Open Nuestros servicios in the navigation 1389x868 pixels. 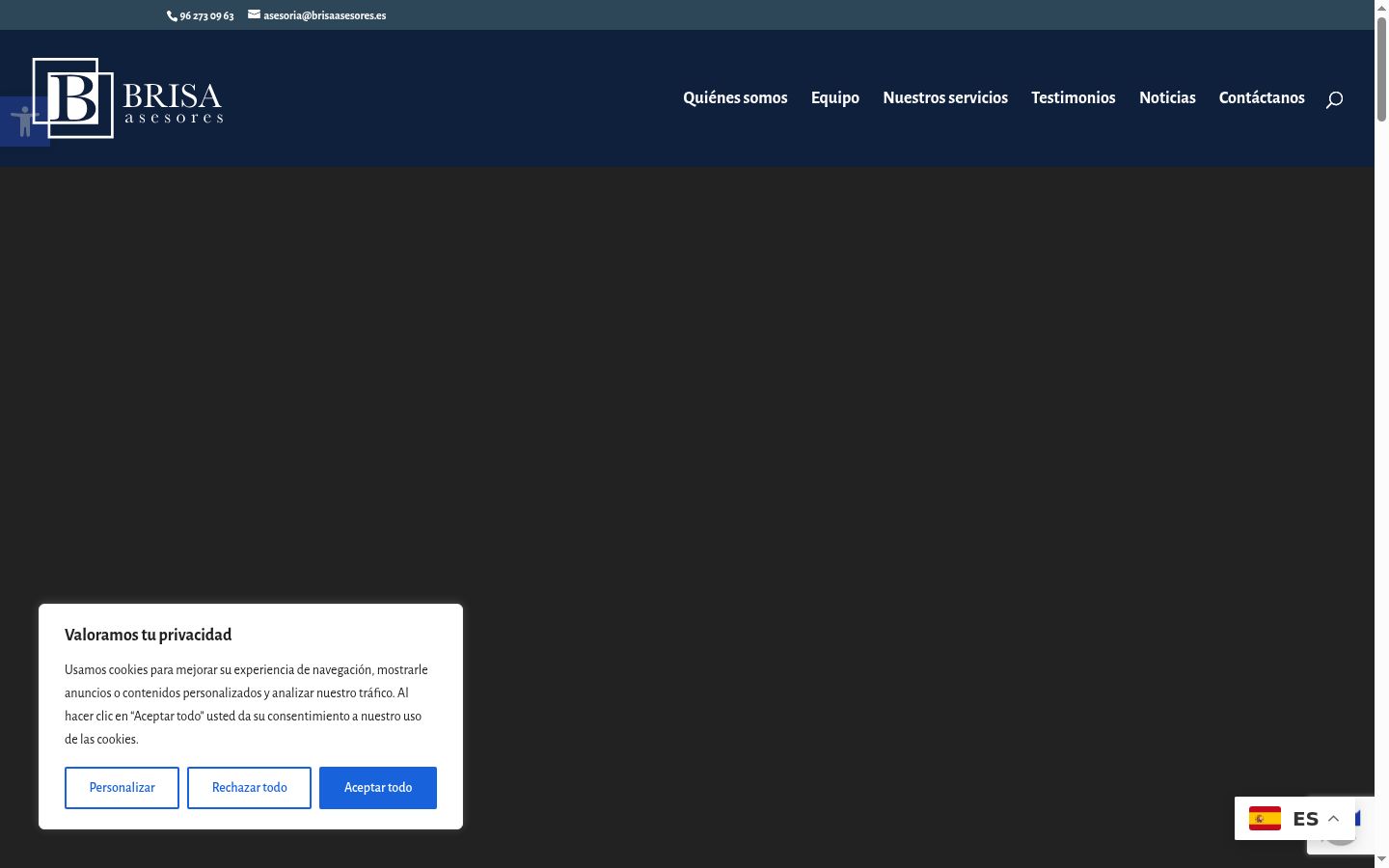(945, 97)
